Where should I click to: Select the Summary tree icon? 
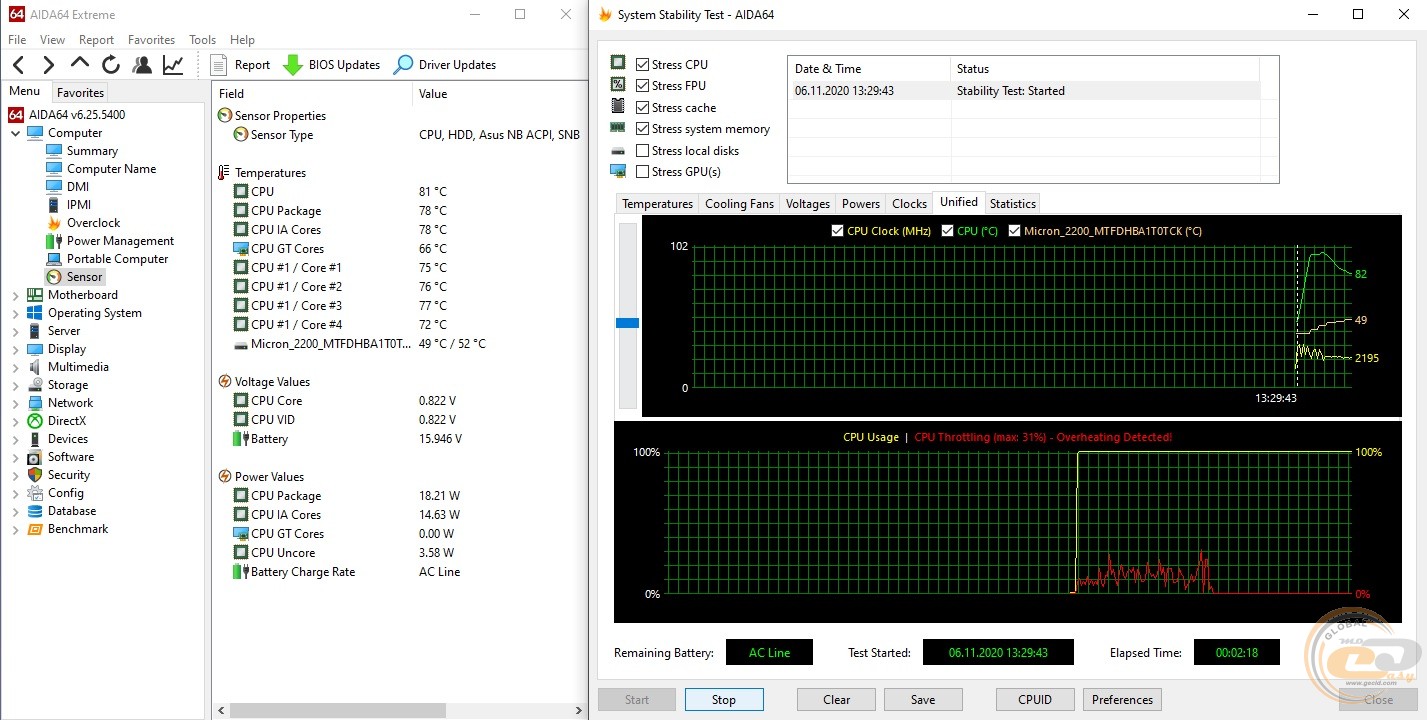pos(54,151)
